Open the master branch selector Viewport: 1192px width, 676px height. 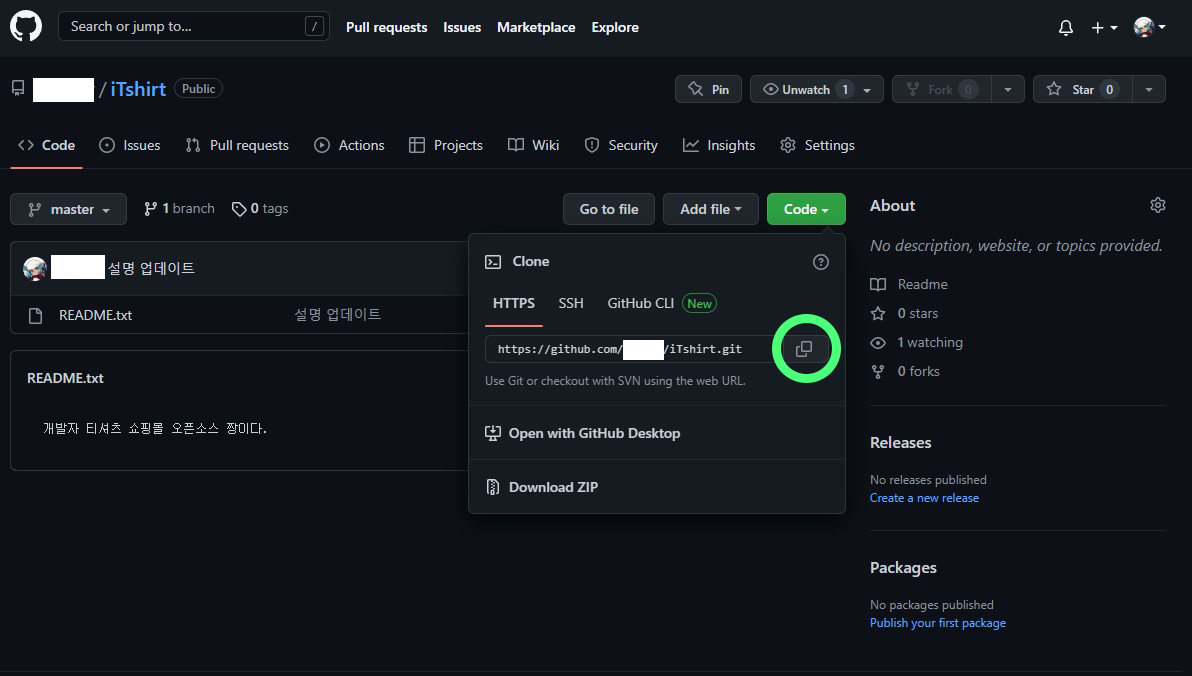click(x=68, y=208)
